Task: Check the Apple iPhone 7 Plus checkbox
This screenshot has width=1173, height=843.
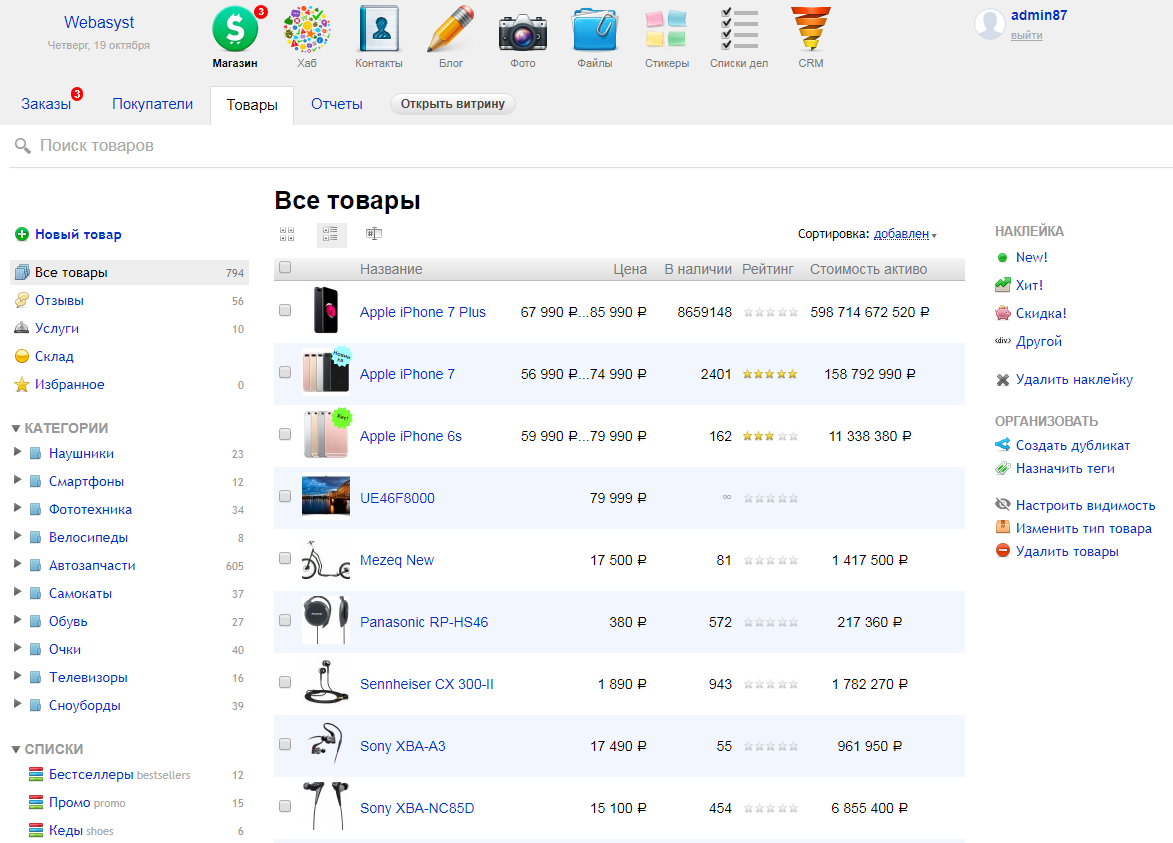Action: pos(285,310)
